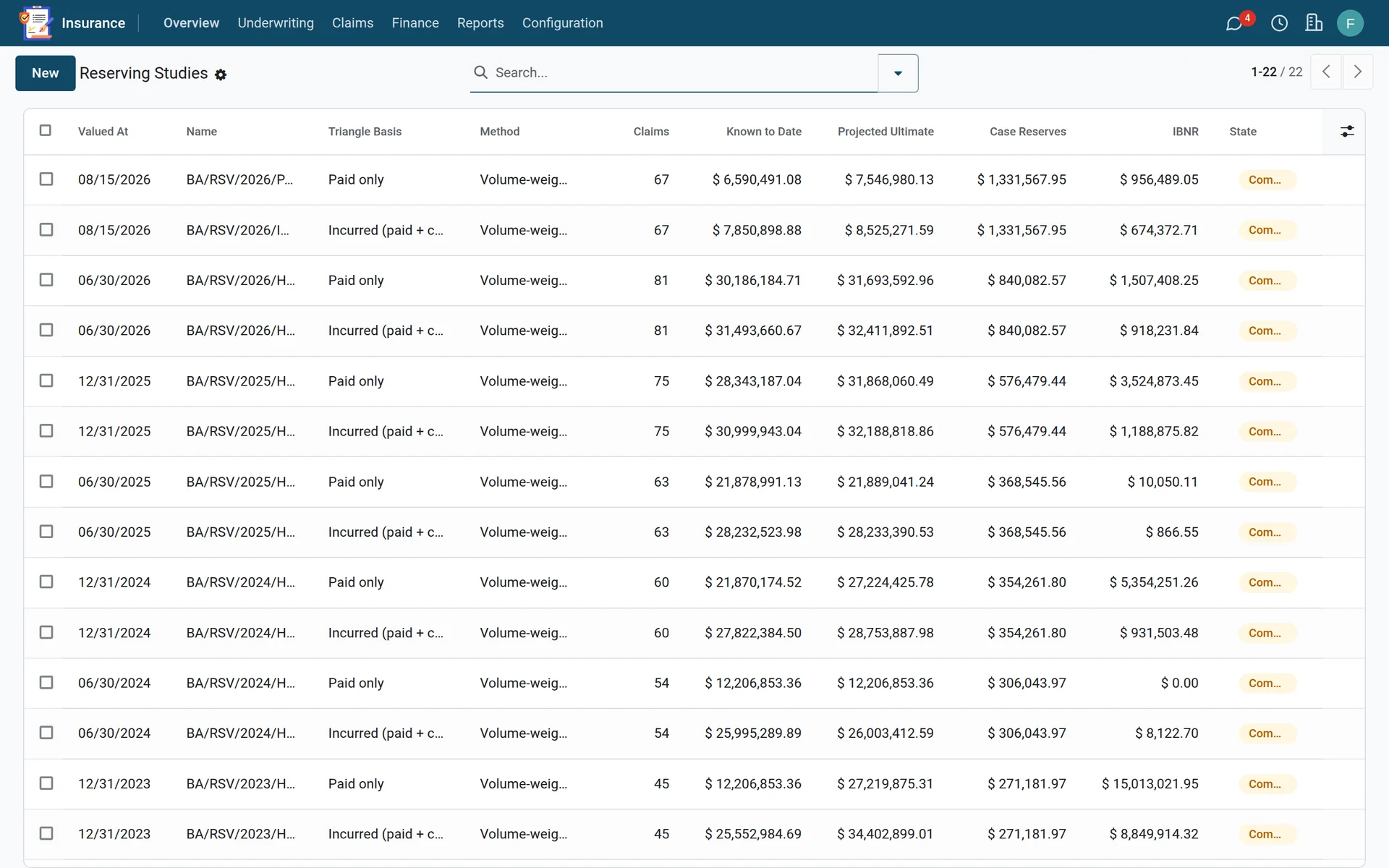Focus the Search input field
The height and width of the screenshot is (868, 1389).
coord(684,72)
